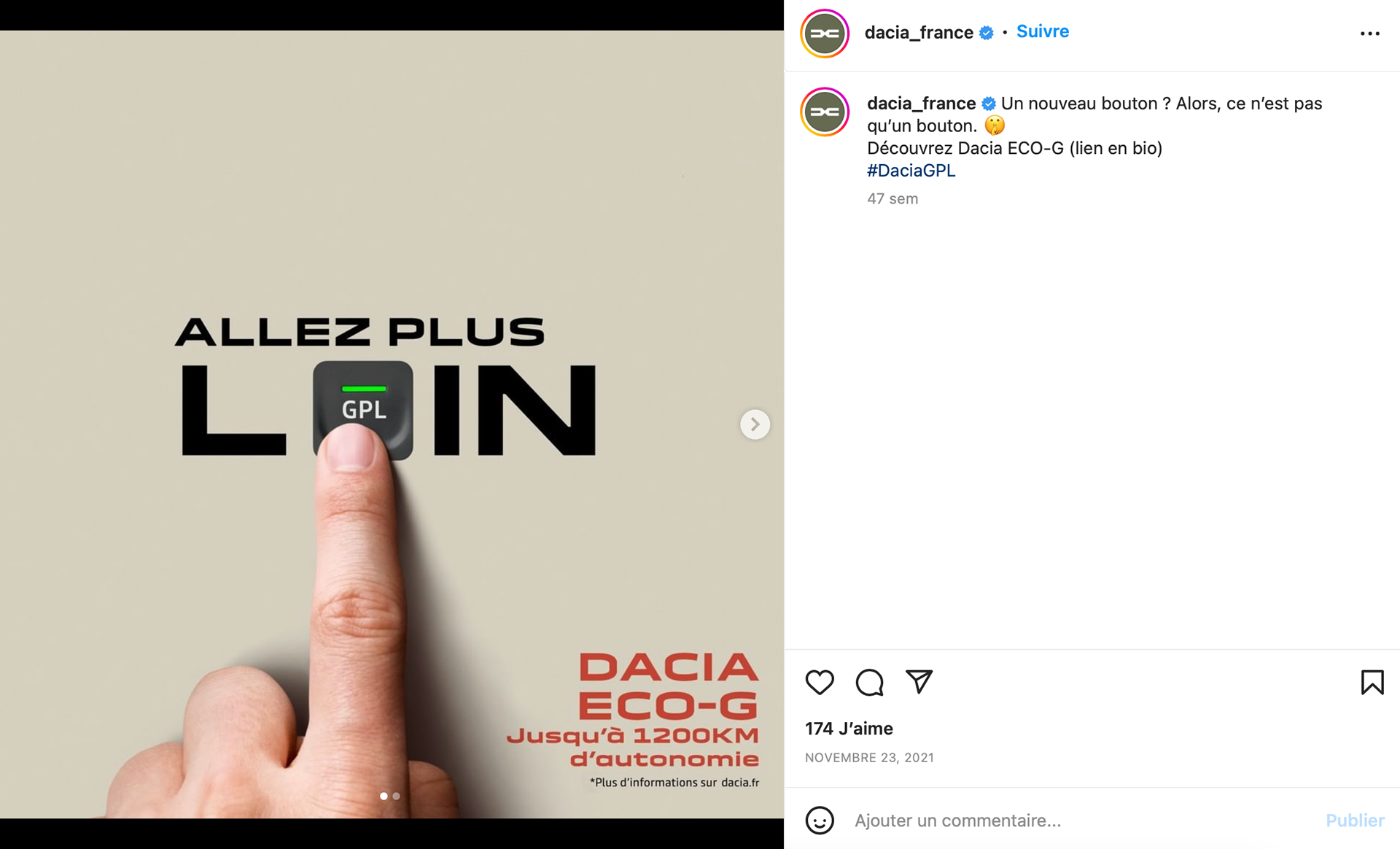Open the three-dot more options menu
This screenshot has width=1400, height=849.
pos(1369,34)
